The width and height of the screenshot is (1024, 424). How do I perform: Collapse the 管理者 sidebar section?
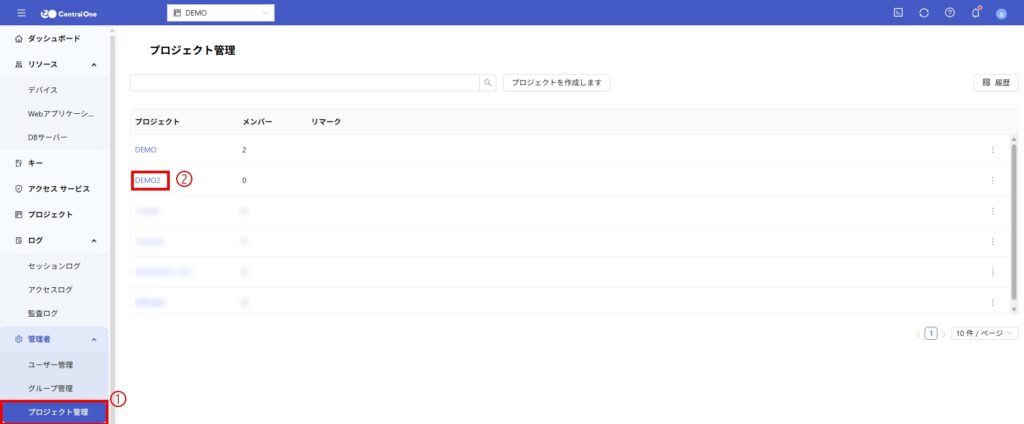pyautogui.click(x=94, y=339)
